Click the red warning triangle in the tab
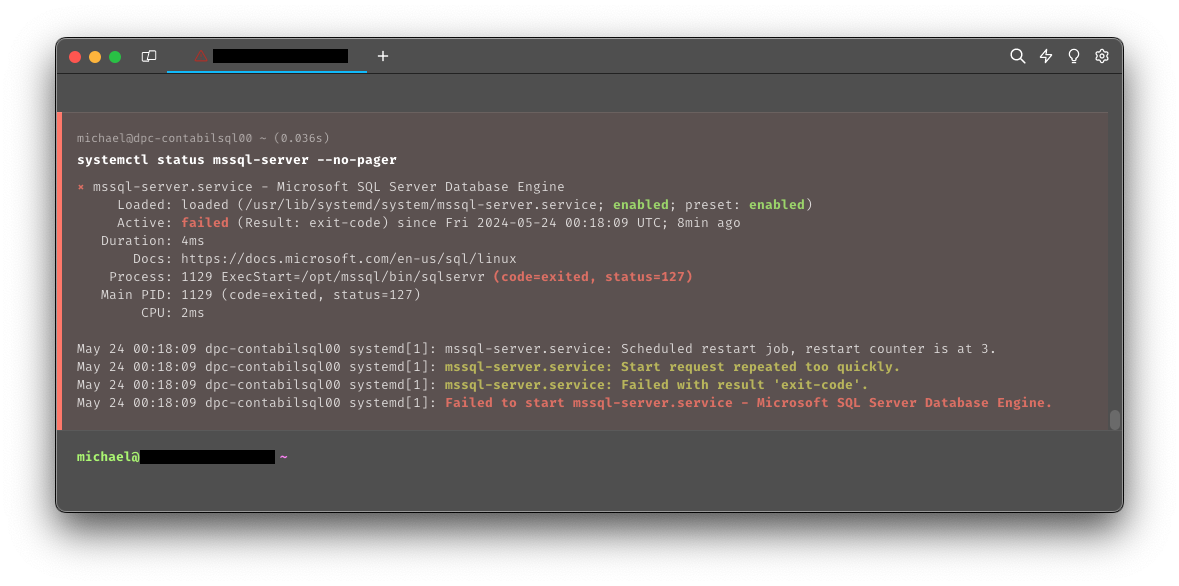The width and height of the screenshot is (1179, 586). click(201, 56)
